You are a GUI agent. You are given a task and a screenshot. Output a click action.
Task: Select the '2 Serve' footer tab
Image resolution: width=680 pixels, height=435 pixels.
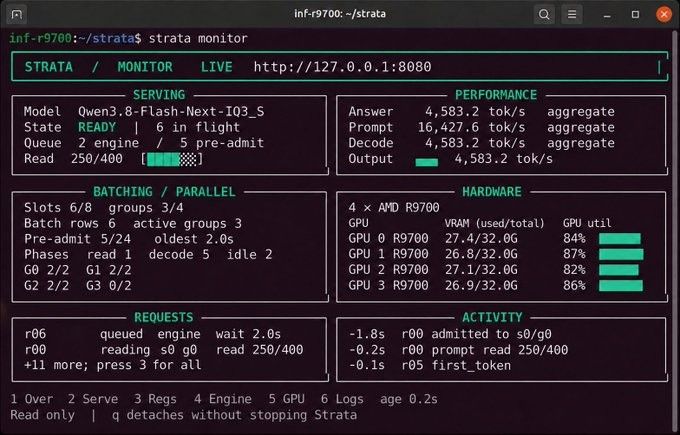point(93,399)
